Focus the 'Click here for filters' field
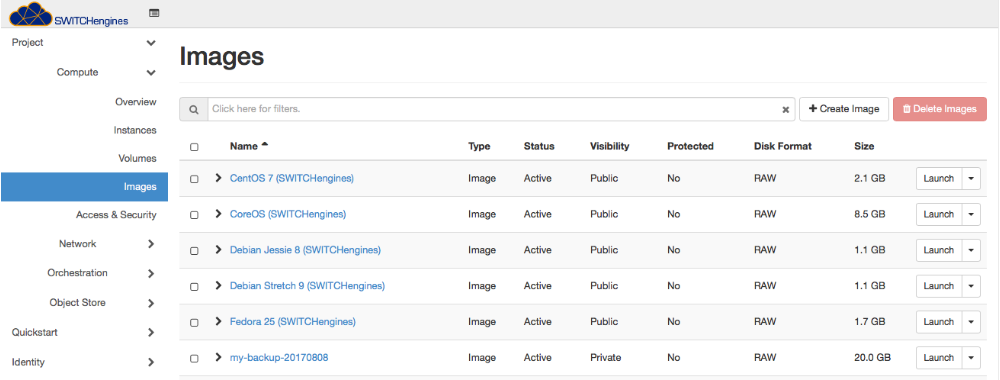Viewport: 1000px width, 380px height. pos(501,109)
